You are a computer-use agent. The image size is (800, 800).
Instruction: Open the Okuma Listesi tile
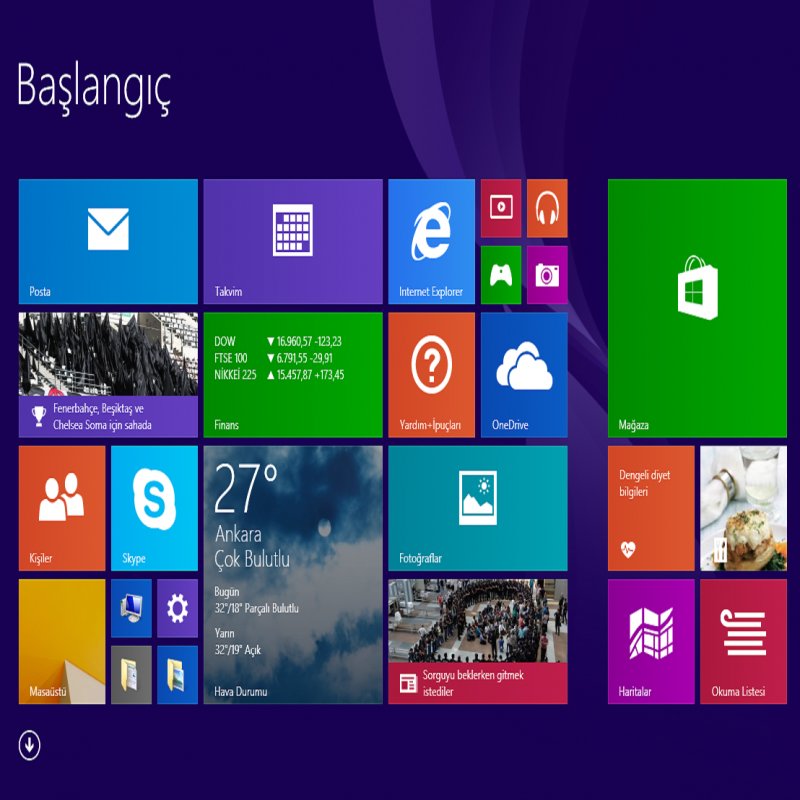coord(744,642)
